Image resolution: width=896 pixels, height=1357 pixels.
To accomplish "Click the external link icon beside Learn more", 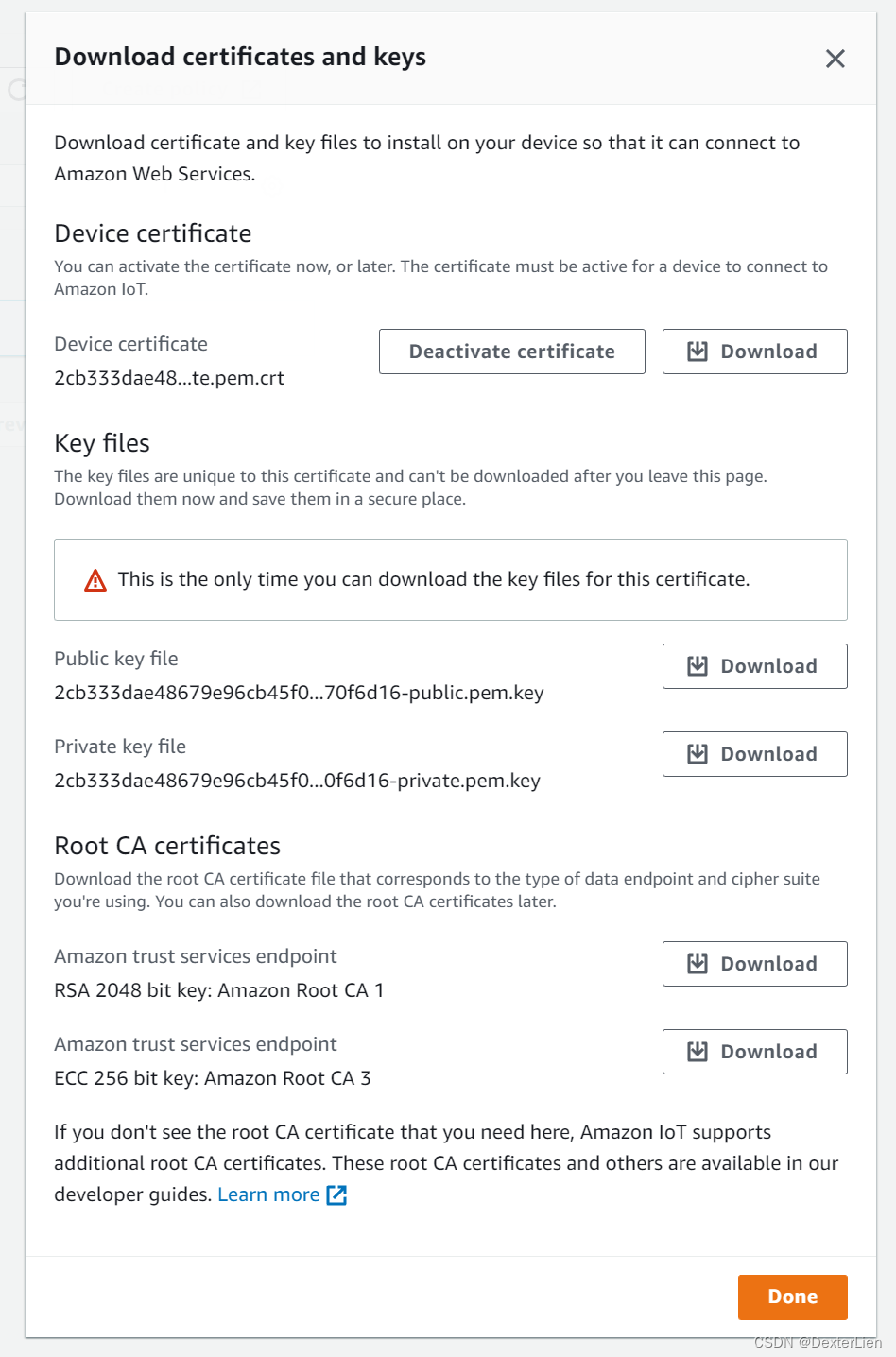I will point(336,1195).
